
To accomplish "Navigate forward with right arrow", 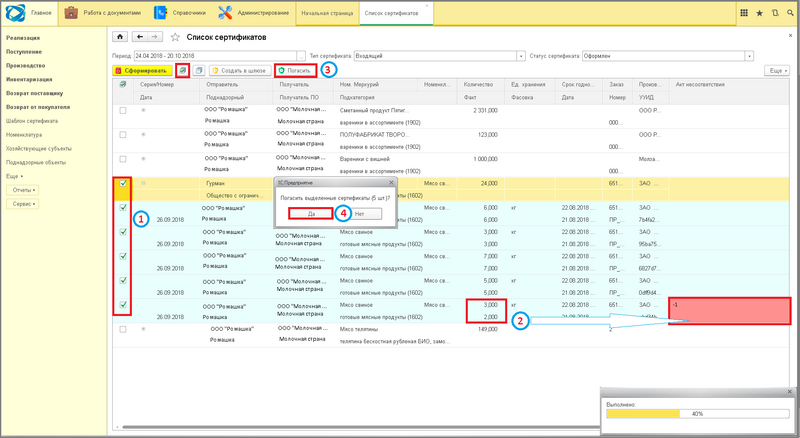I will coord(155,37).
